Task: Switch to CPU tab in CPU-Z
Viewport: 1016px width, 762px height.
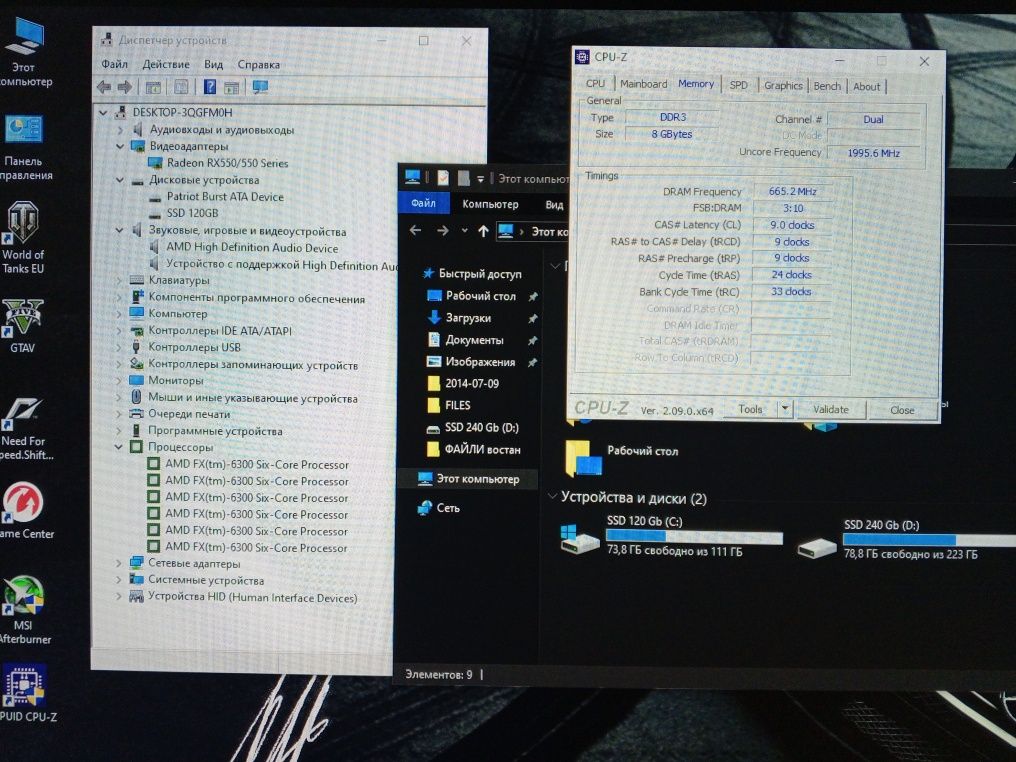Action: coord(595,84)
